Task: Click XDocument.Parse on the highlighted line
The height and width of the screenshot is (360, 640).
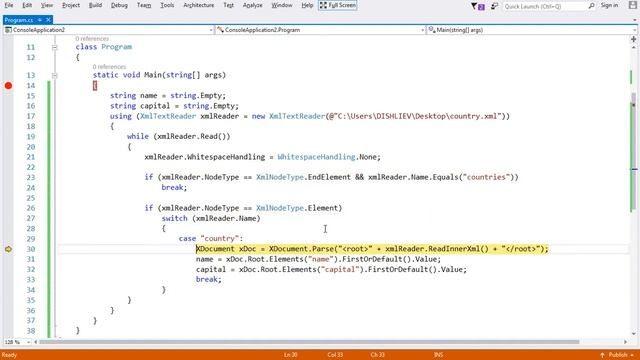Action: coord(301,249)
